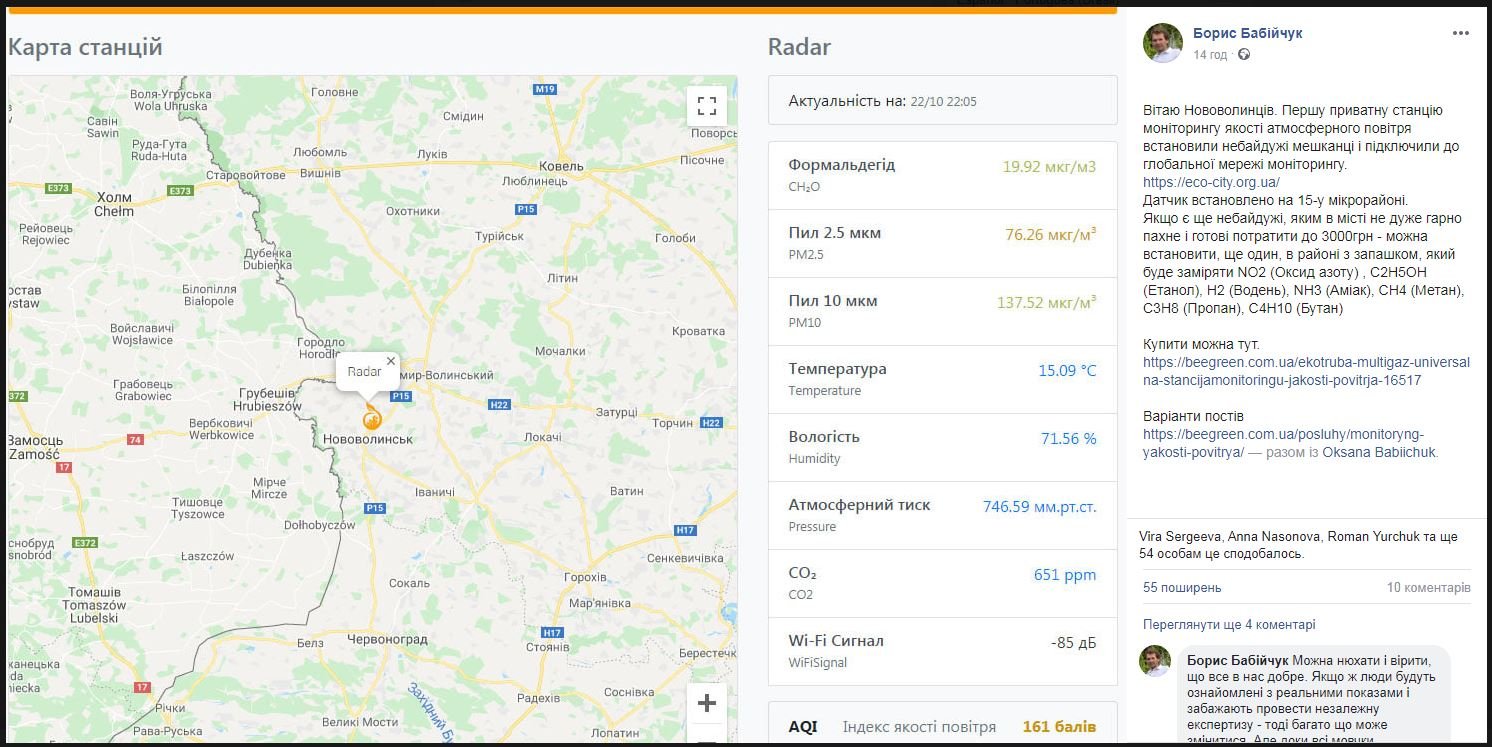The height and width of the screenshot is (747, 1492).
Task: Close the Radar map popup
Action: click(391, 361)
